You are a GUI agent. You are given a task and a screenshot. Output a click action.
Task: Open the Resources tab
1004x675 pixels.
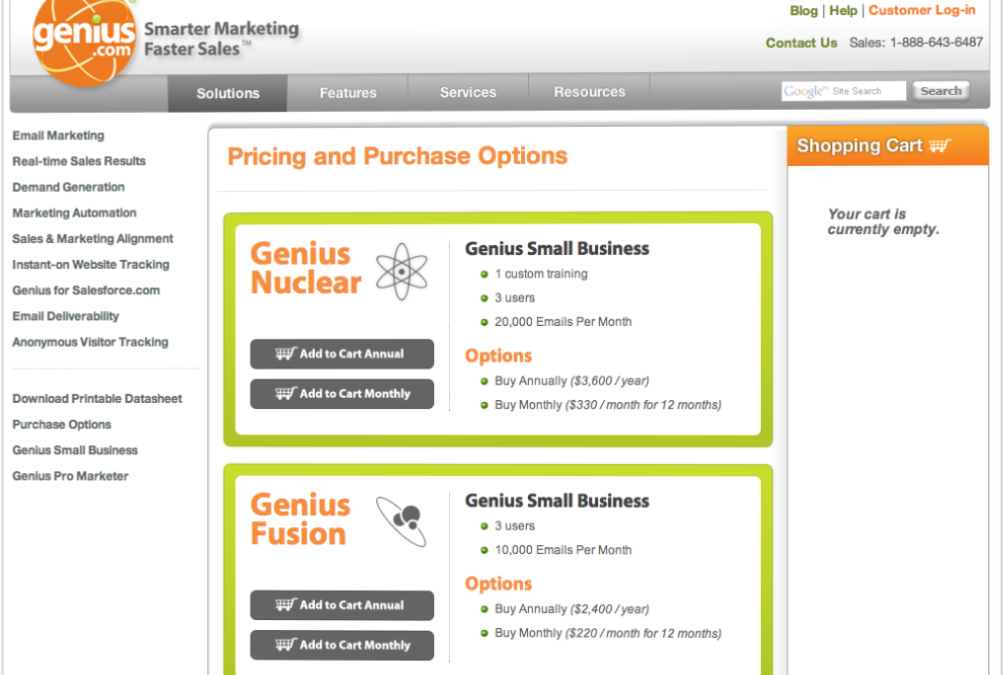(x=589, y=92)
